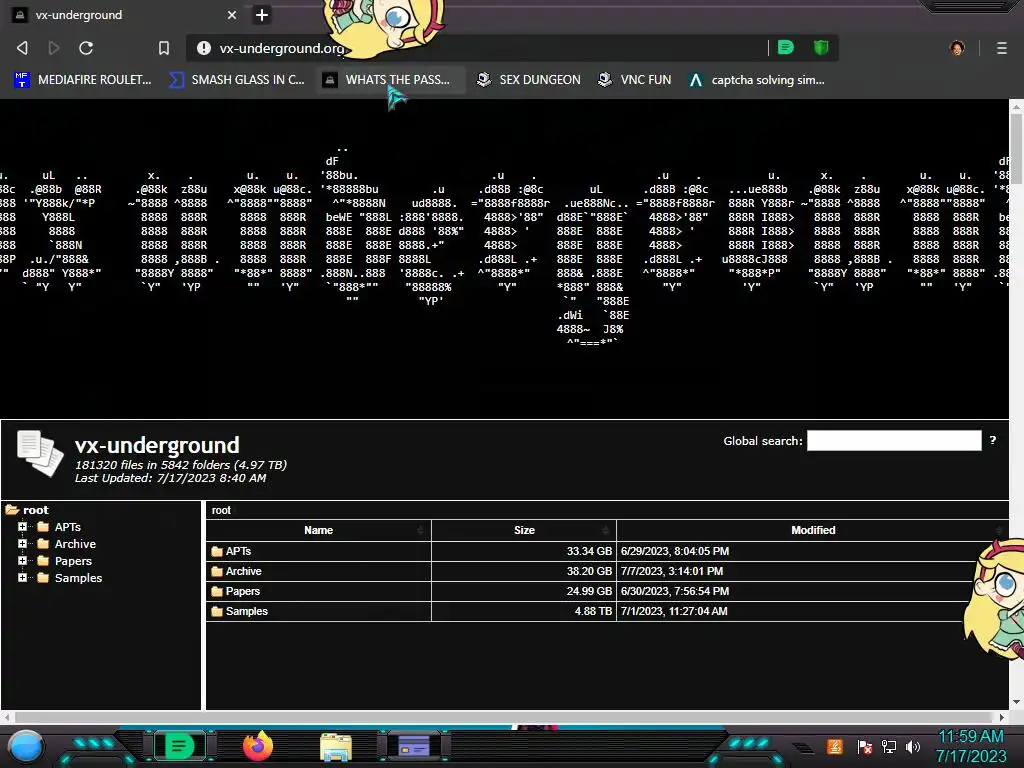Open the browser profile avatar
This screenshot has height=768, width=1024.
pyautogui.click(x=957, y=48)
